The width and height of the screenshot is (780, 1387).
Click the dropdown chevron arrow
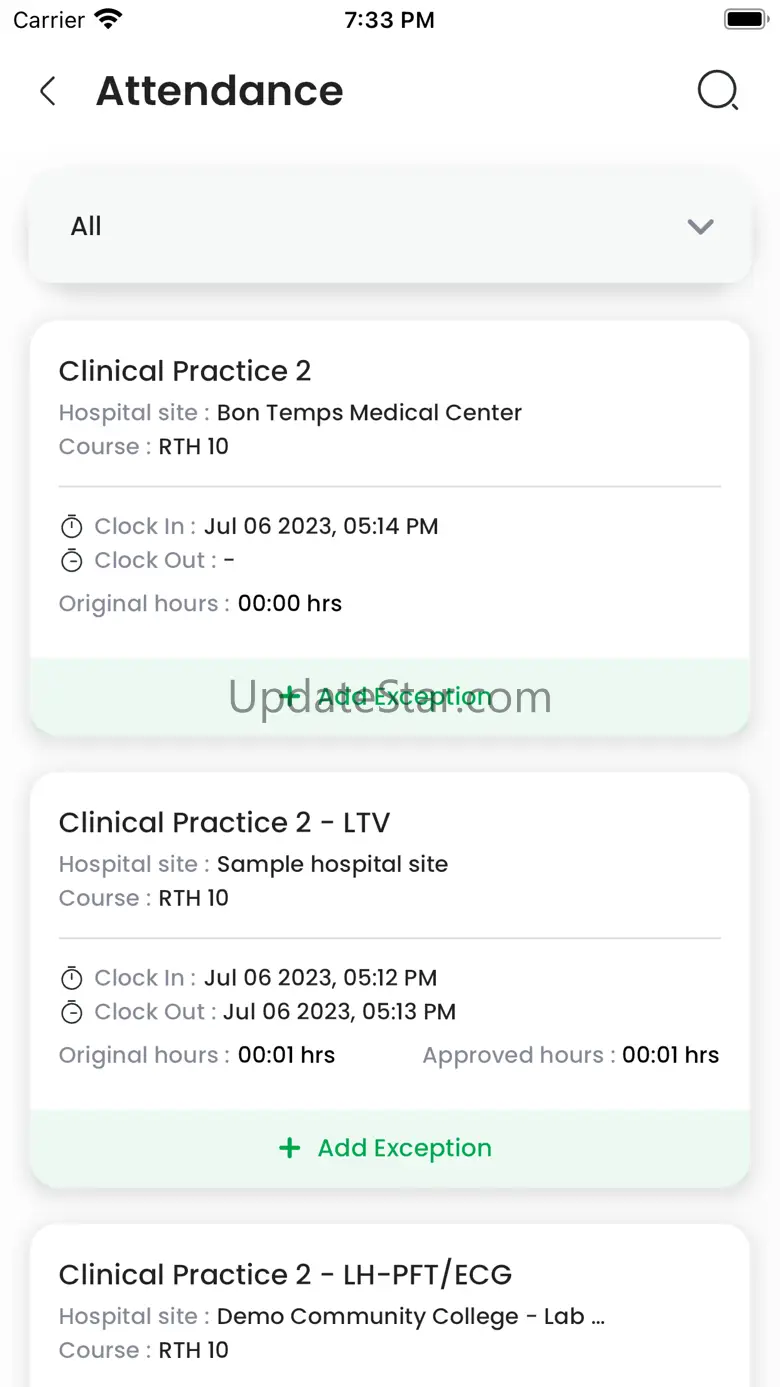tap(700, 227)
